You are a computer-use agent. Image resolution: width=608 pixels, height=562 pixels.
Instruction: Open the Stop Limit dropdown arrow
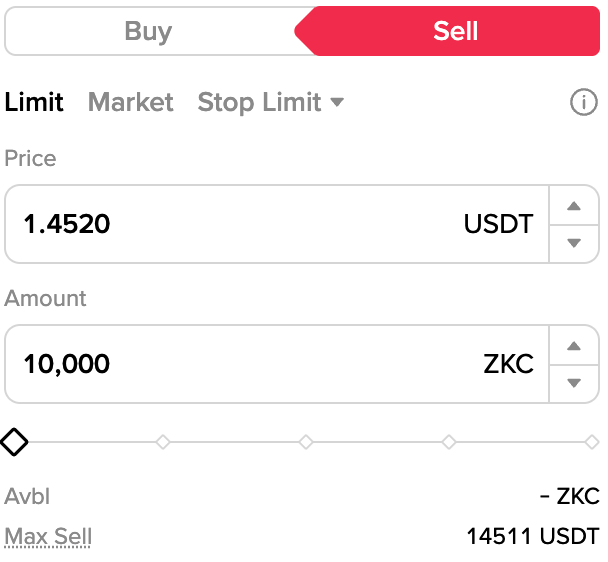coord(337,102)
